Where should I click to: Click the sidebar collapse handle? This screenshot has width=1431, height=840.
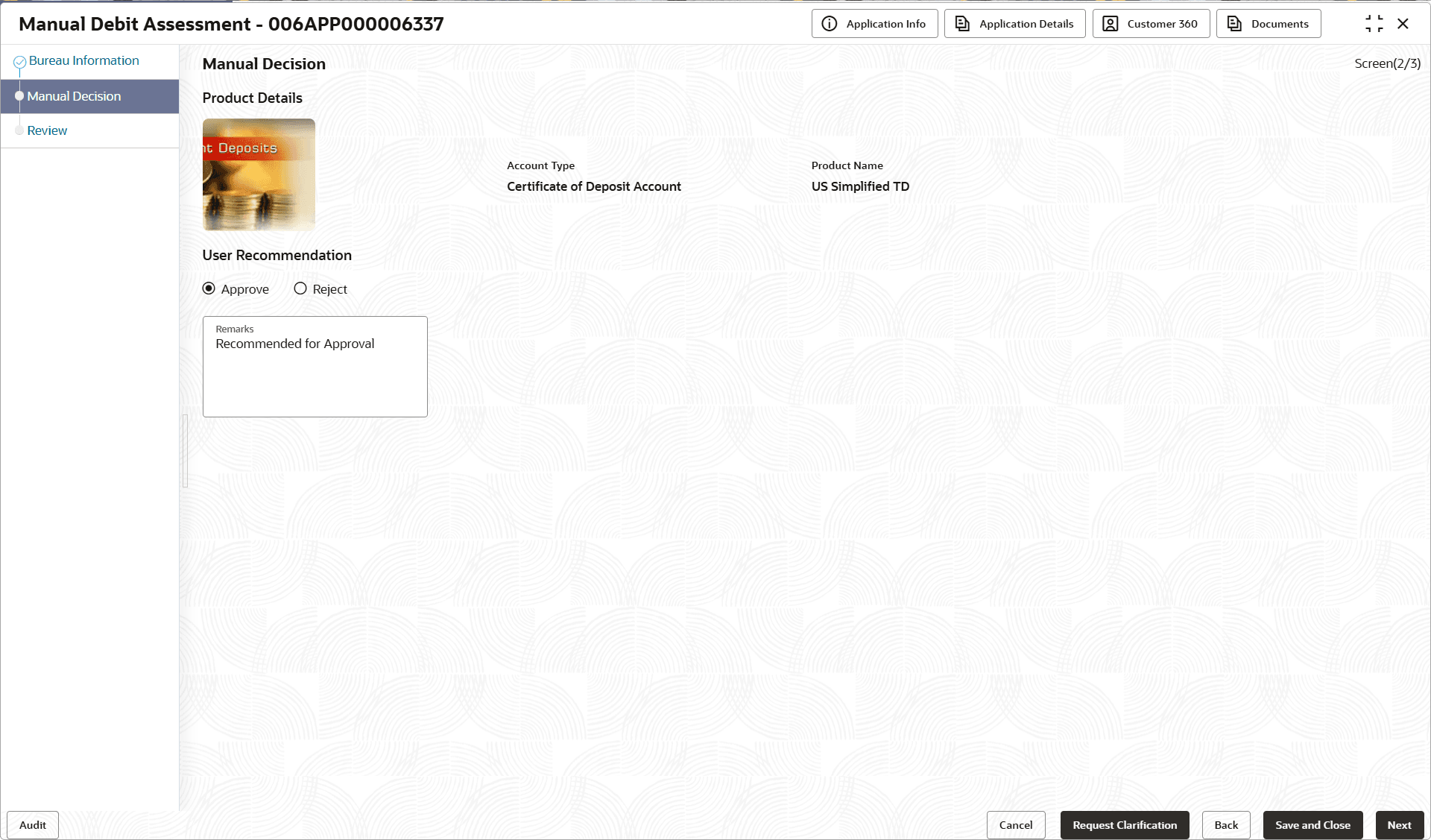(x=185, y=451)
